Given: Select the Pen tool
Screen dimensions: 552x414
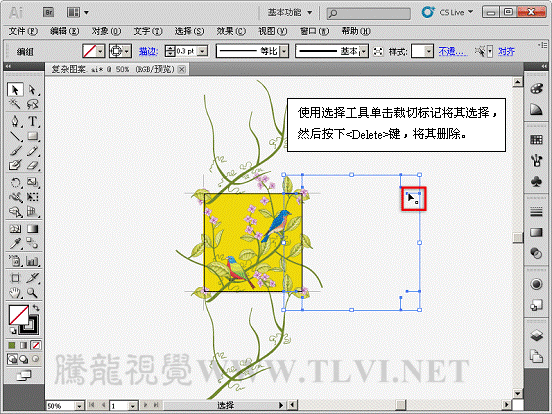Looking at the screenshot, I should pyautogui.click(x=15, y=121).
